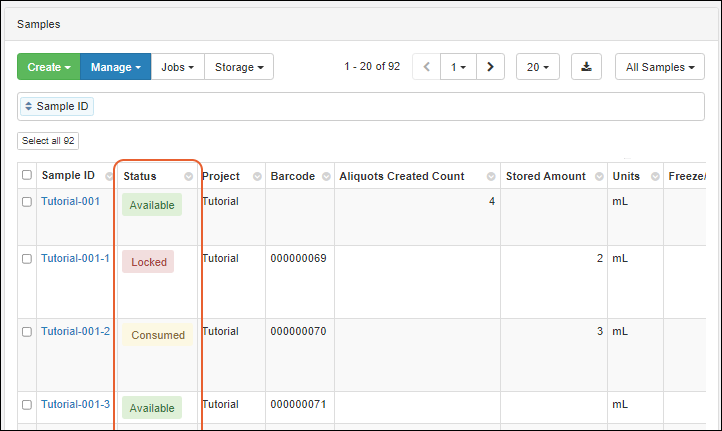Check the Tutorial-001 row checkbox
This screenshot has height=431, width=722.
point(27,202)
